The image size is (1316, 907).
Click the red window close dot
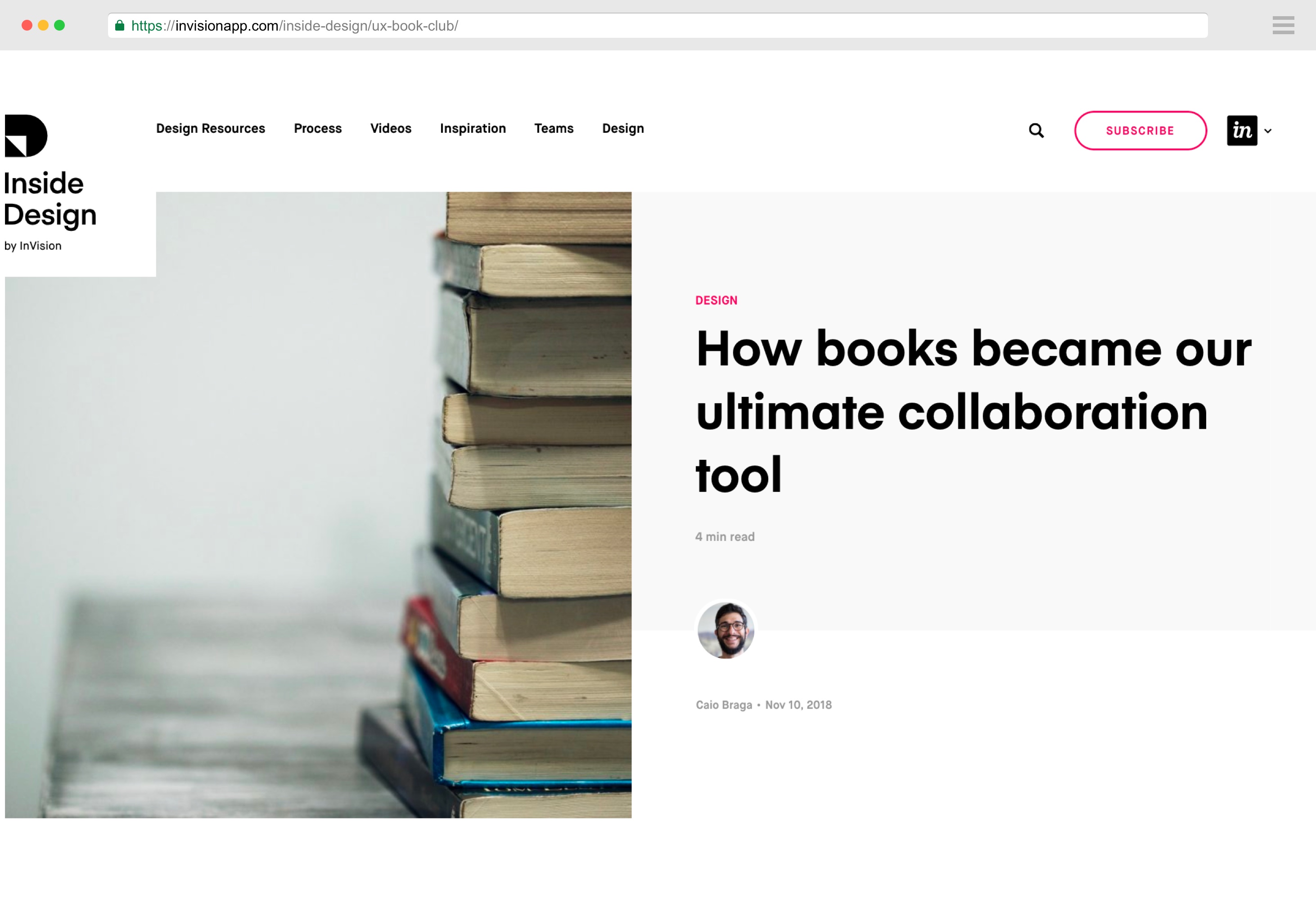point(27,26)
